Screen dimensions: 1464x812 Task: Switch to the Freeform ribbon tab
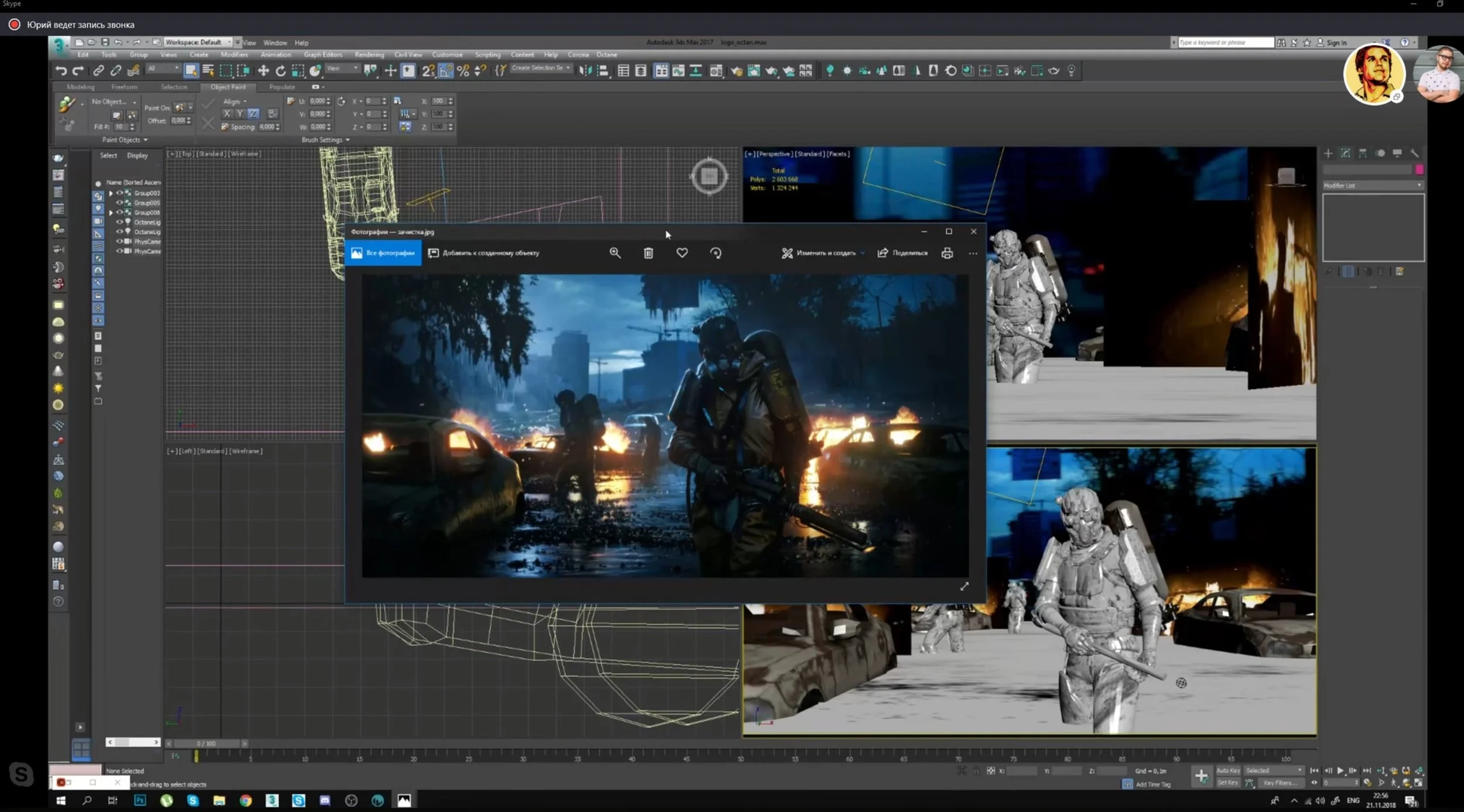(x=125, y=87)
